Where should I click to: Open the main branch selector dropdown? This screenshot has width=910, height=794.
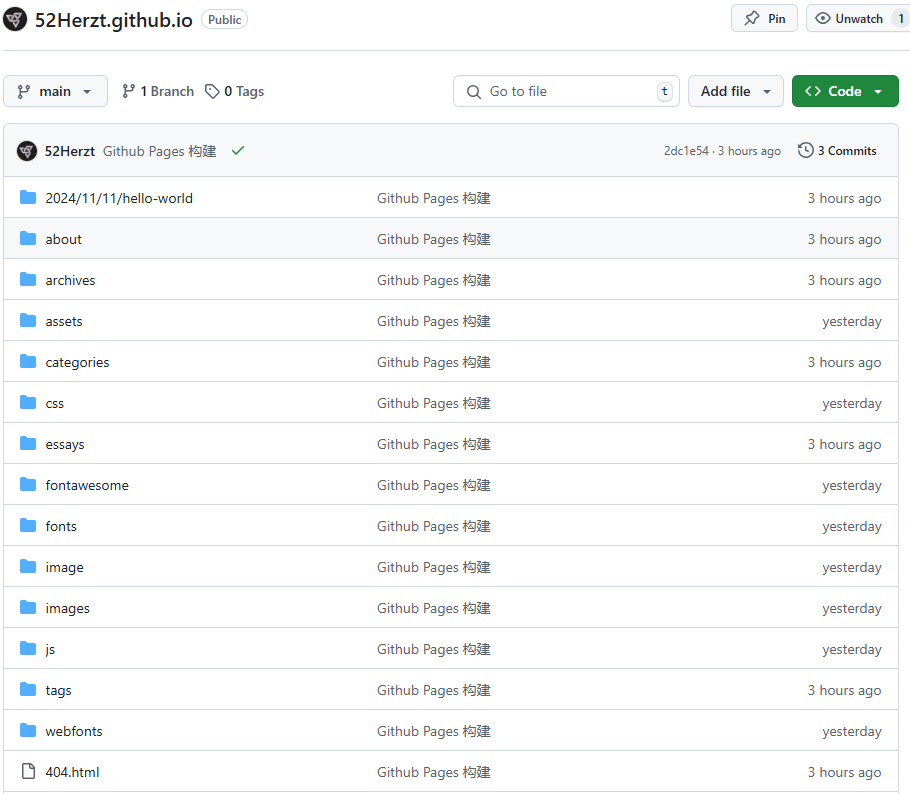(x=55, y=91)
